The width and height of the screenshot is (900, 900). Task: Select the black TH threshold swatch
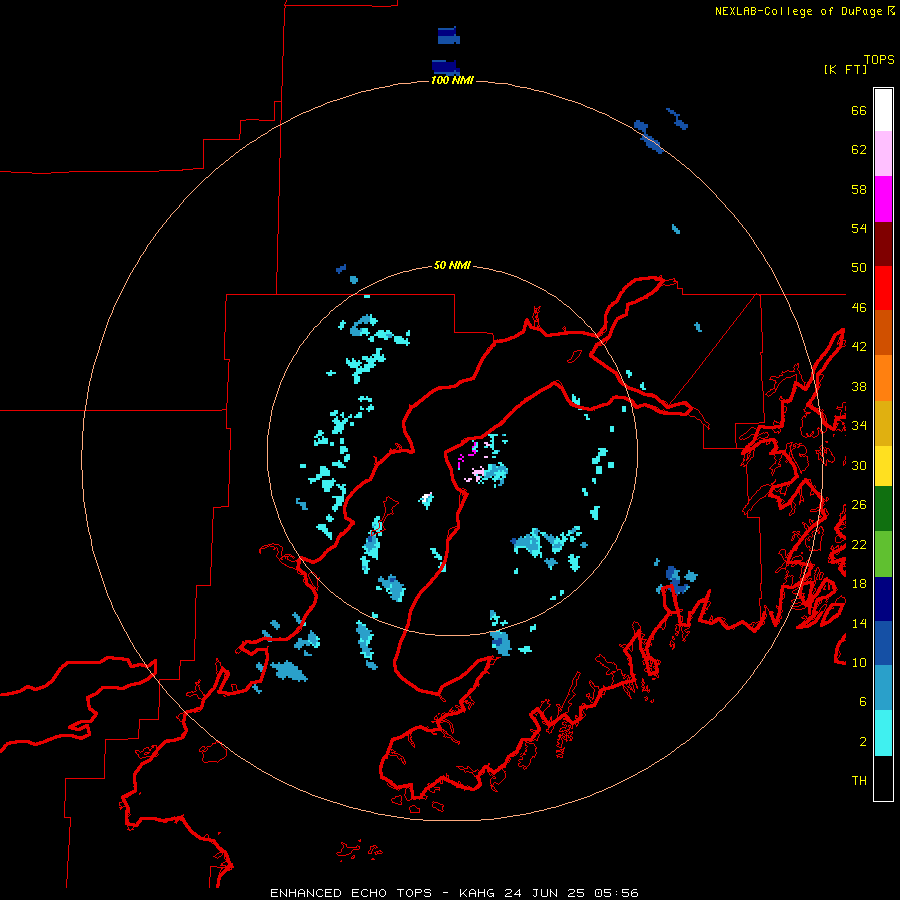(883, 778)
